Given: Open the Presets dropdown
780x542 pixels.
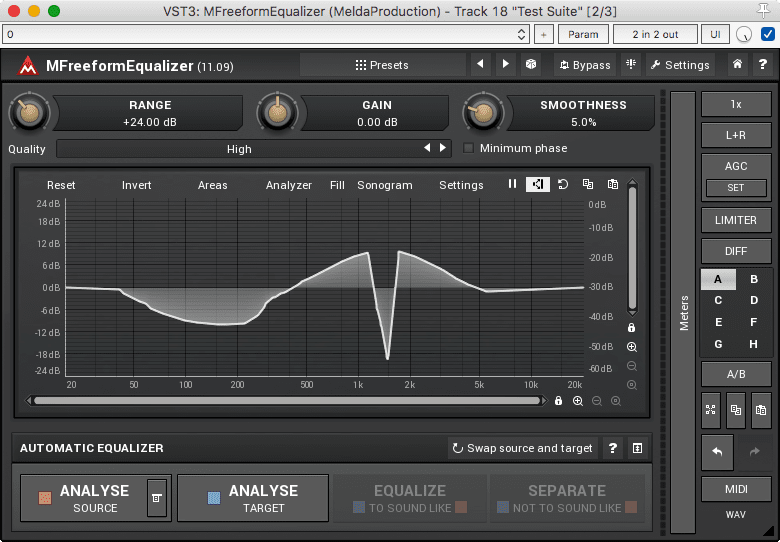Looking at the screenshot, I should pyautogui.click(x=382, y=65).
